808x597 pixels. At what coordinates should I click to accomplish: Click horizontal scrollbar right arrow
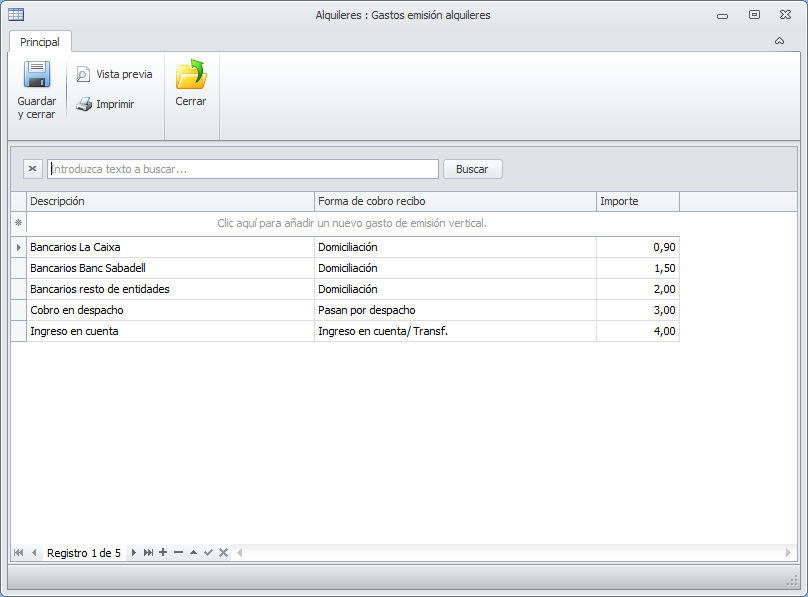788,553
